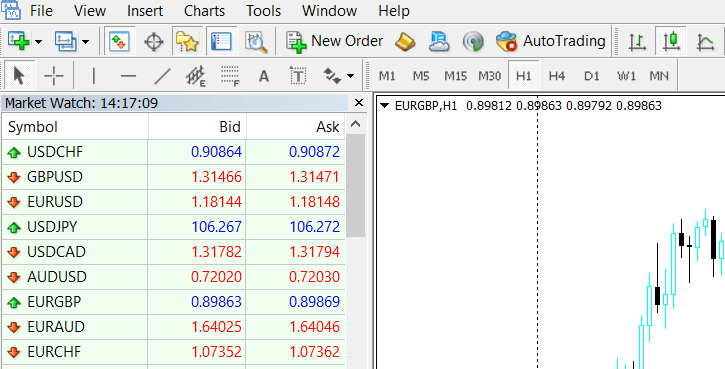The height and width of the screenshot is (369, 725).
Task: Select the Vertical Line drawing tool
Action: click(94, 75)
